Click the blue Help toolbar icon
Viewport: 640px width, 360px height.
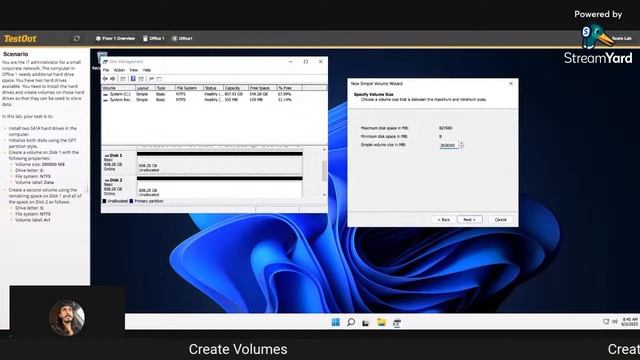coord(133,79)
